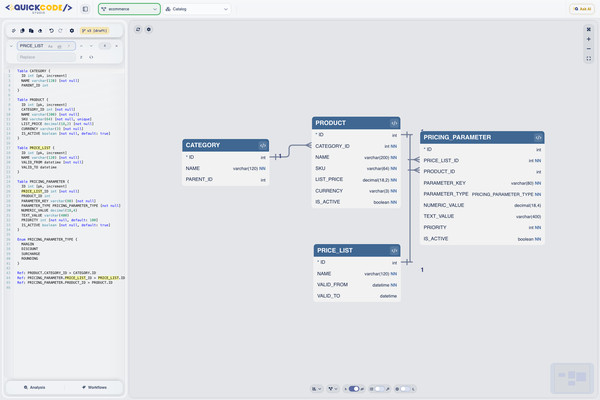Click 'Enum PRICING_PARAMETER_TYPE' line in code editor

point(47,239)
